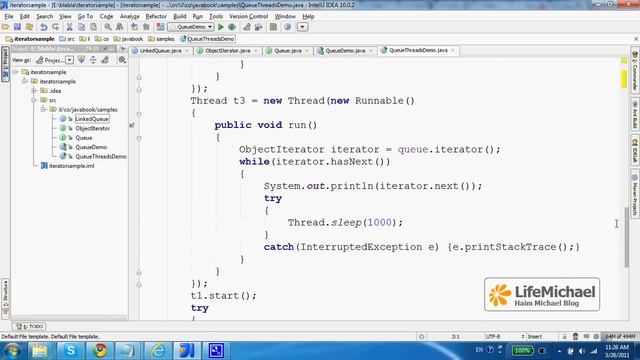Open the Refactor menu
The height and width of the screenshot is (360, 640).
pyautogui.click(x=156, y=16)
